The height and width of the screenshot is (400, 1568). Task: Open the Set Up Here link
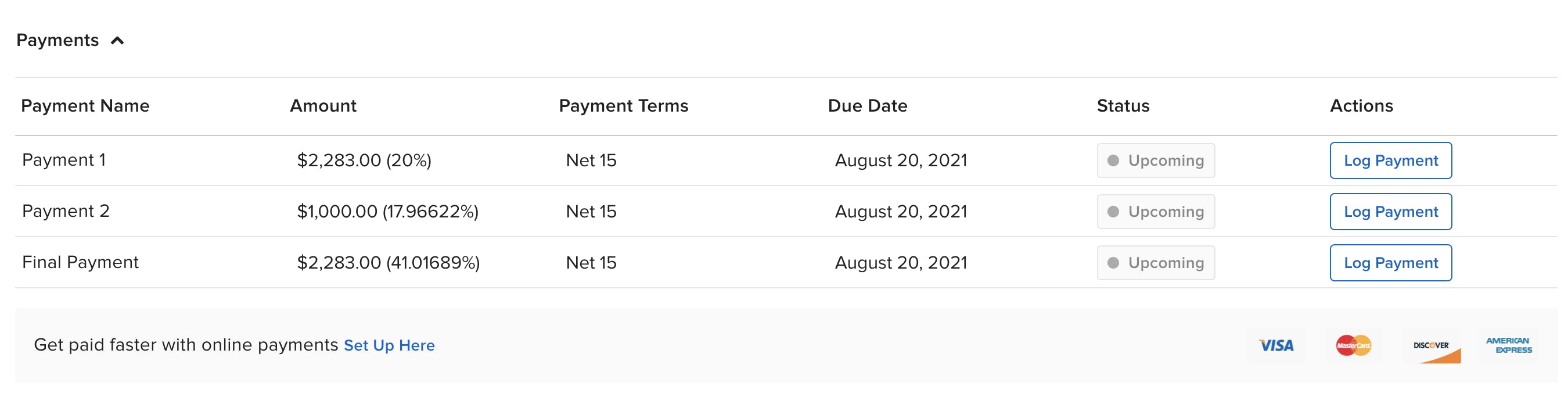tap(389, 346)
